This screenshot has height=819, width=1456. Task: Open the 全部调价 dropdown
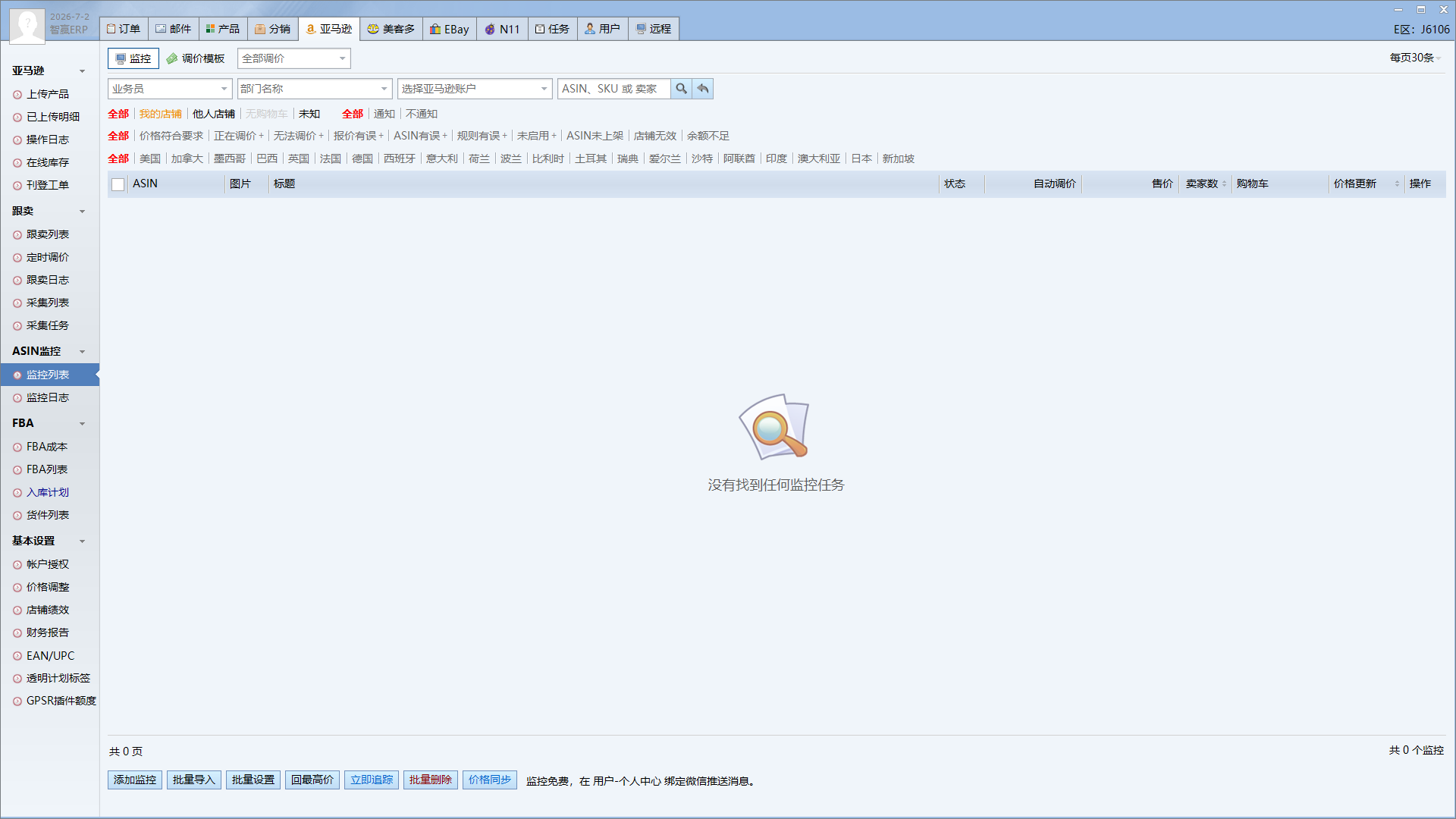pyautogui.click(x=293, y=58)
